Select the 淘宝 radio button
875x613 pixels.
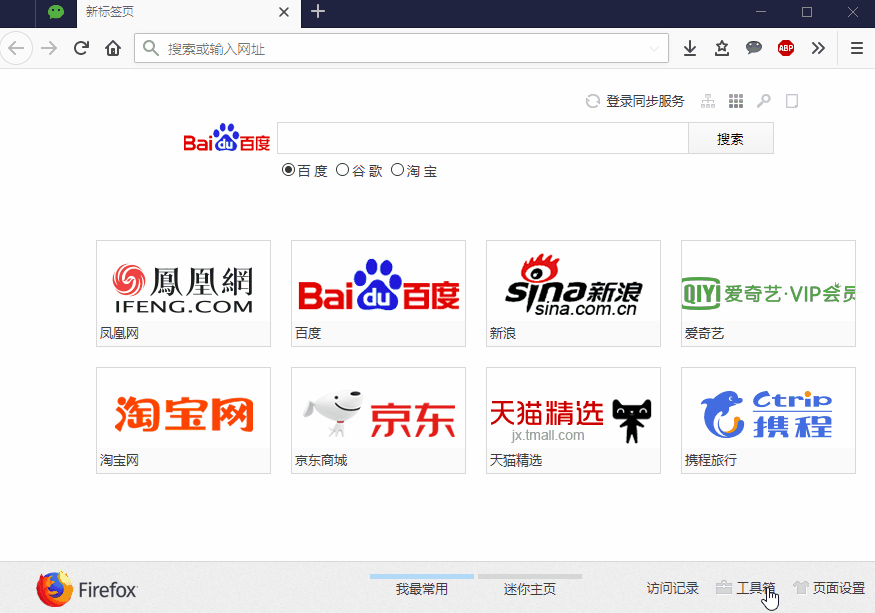pyautogui.click(x=397, y=170)
